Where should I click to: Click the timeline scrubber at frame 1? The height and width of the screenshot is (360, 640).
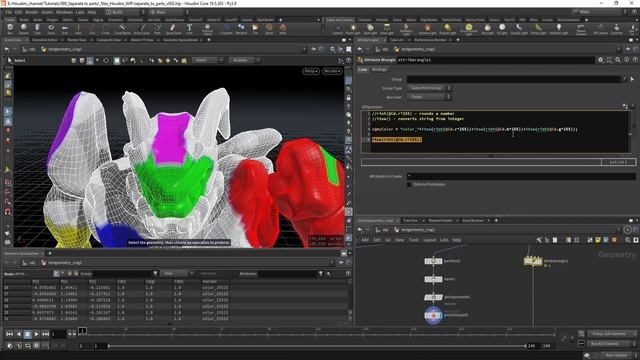click(x=82, y=330)
